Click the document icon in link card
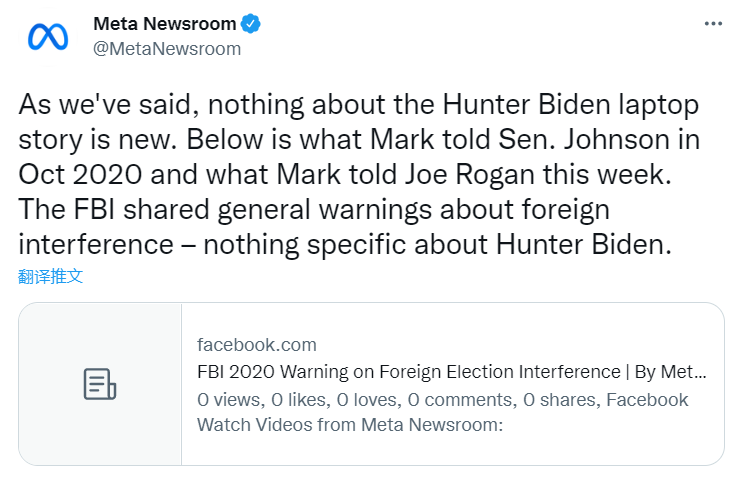 [x=100, y=384]
